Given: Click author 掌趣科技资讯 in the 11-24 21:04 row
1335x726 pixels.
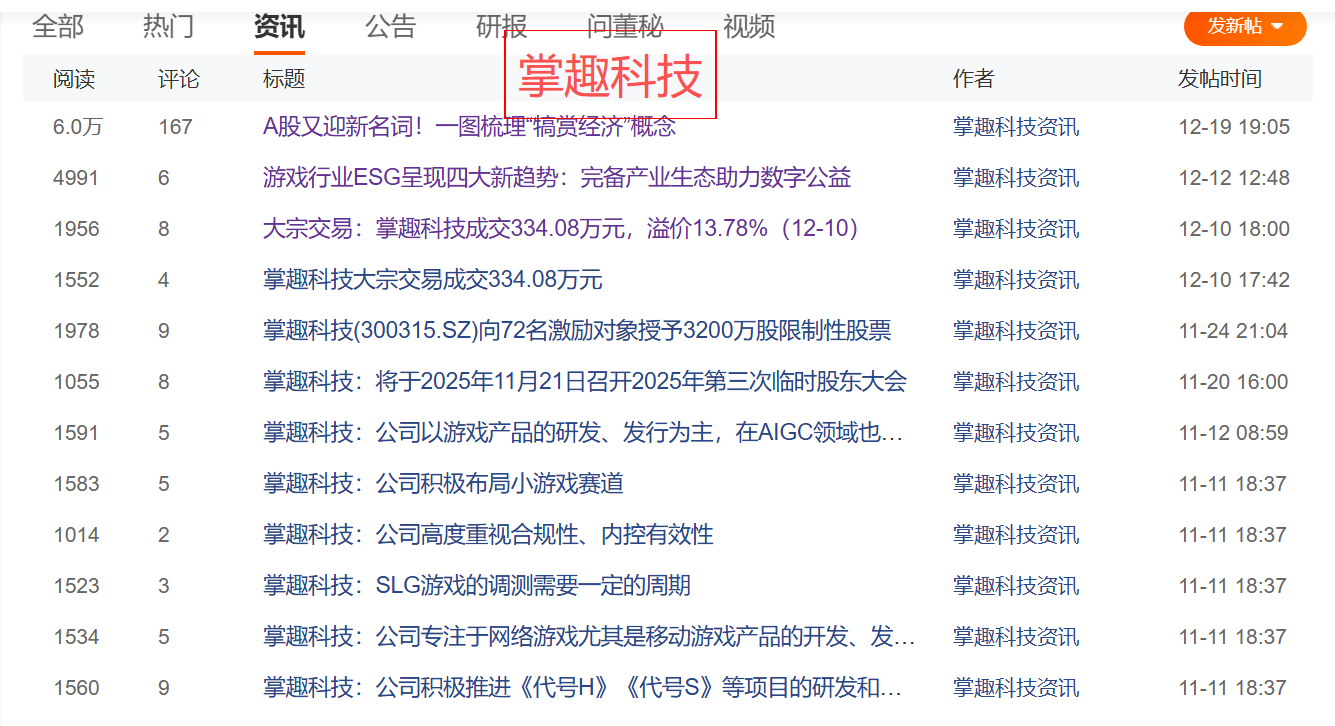Looking at the screenshot, I should coord(1016,331).
